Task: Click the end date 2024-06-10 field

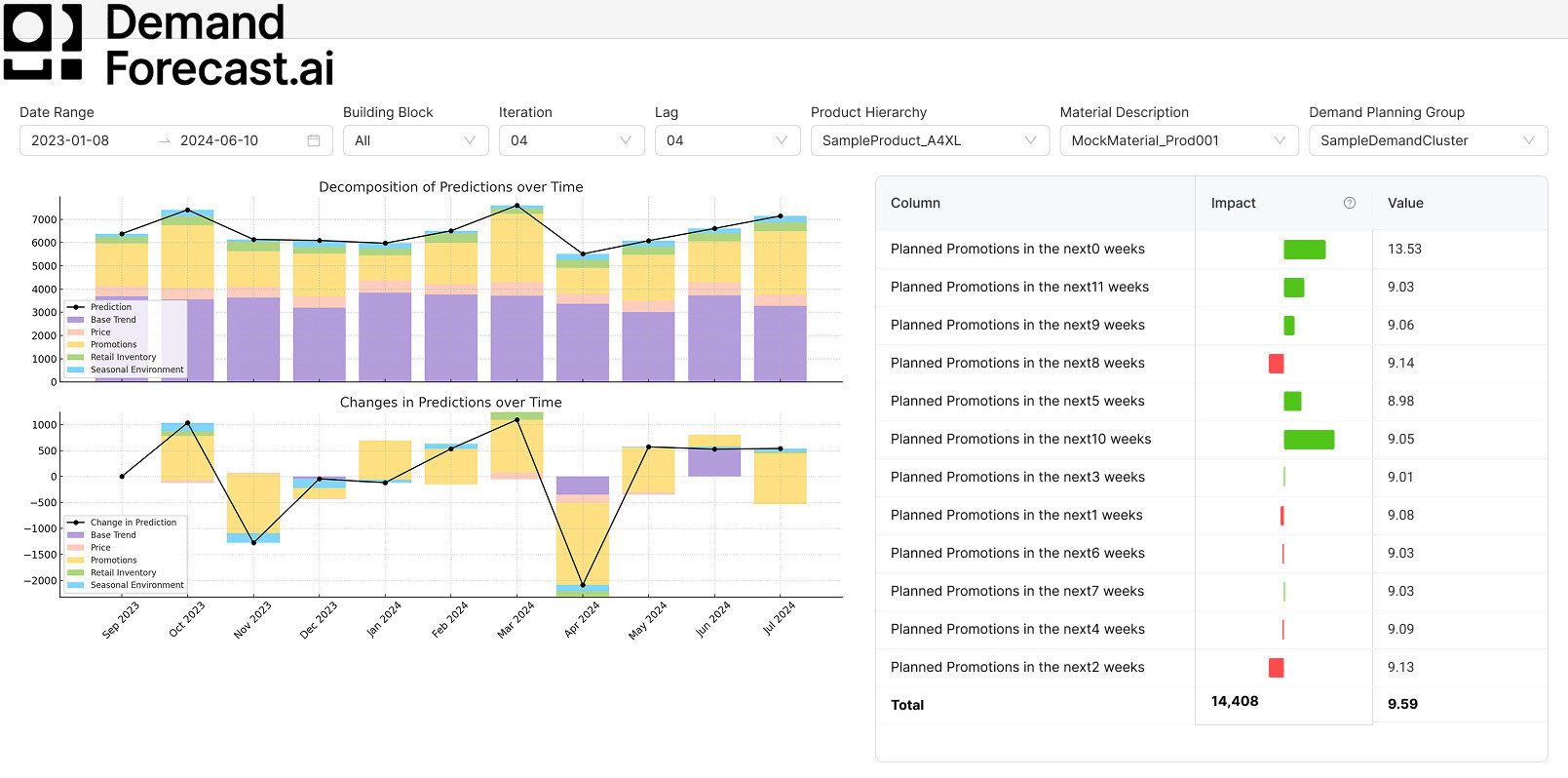Action: (219, 140)
